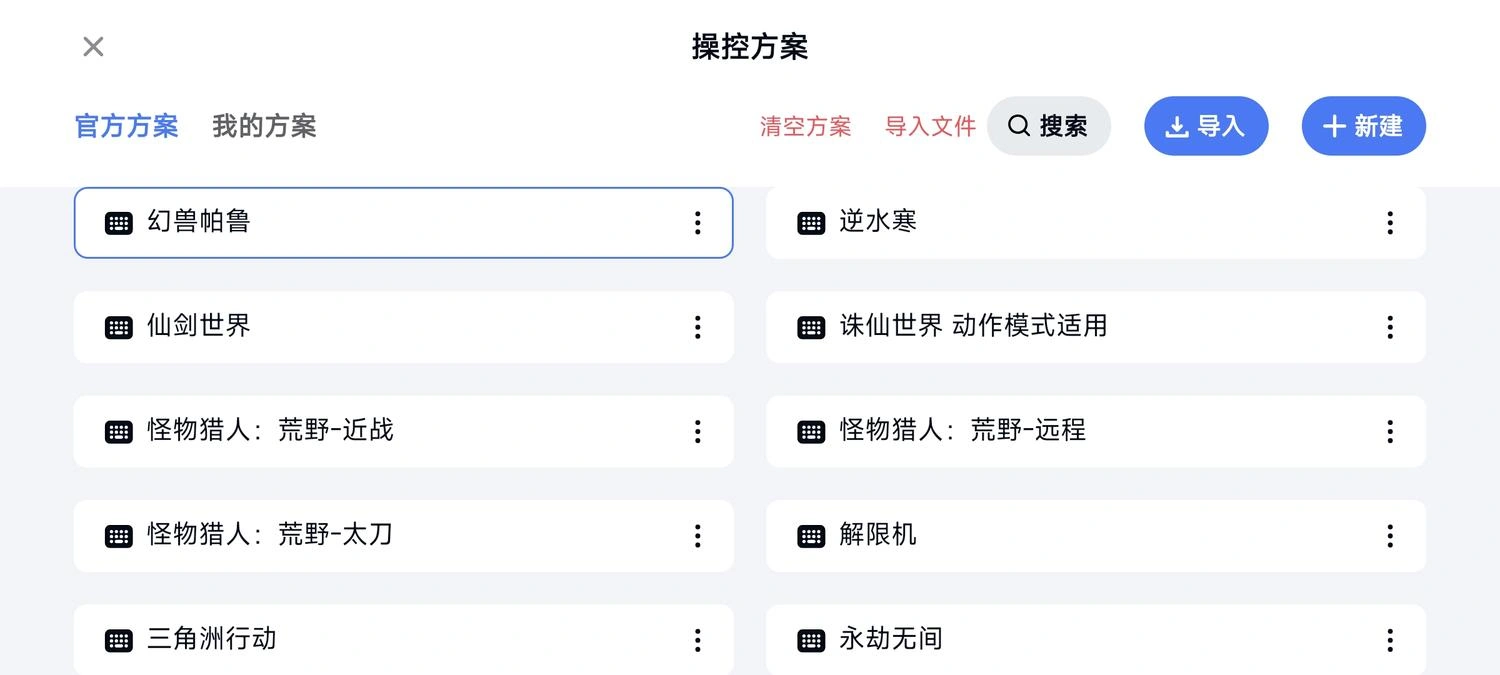
Task: Show options for 怪物猎人：荒野-远程
Action: point(1389,431)
